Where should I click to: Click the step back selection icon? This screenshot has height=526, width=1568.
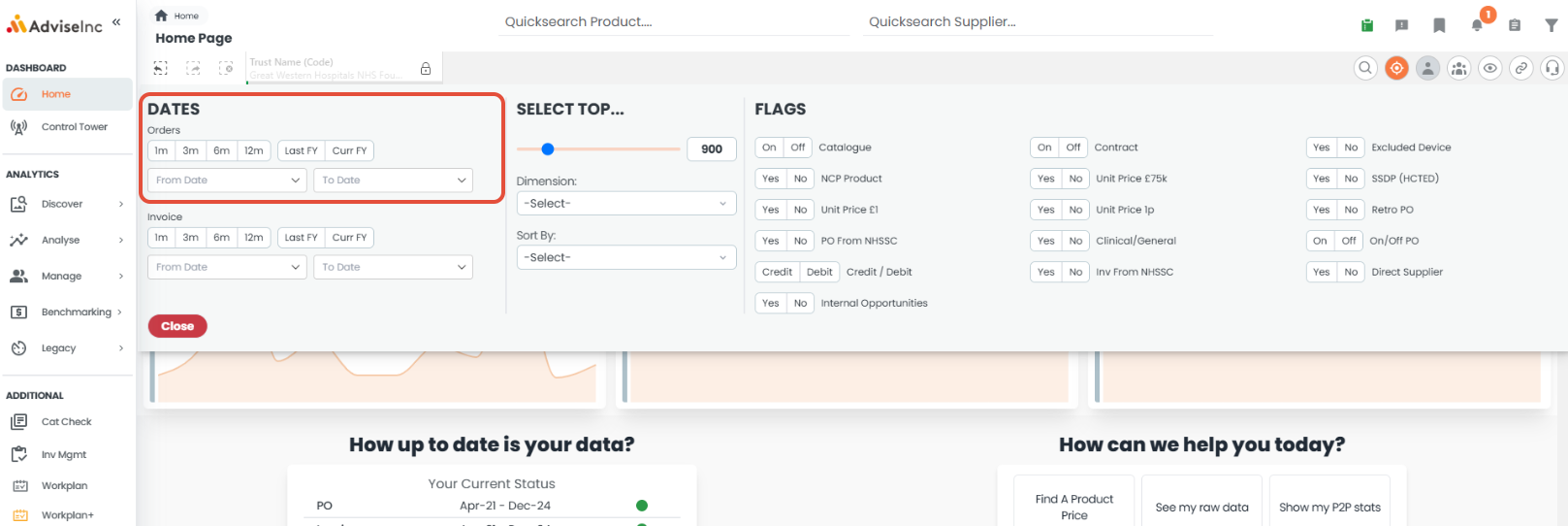click(161, 68)
